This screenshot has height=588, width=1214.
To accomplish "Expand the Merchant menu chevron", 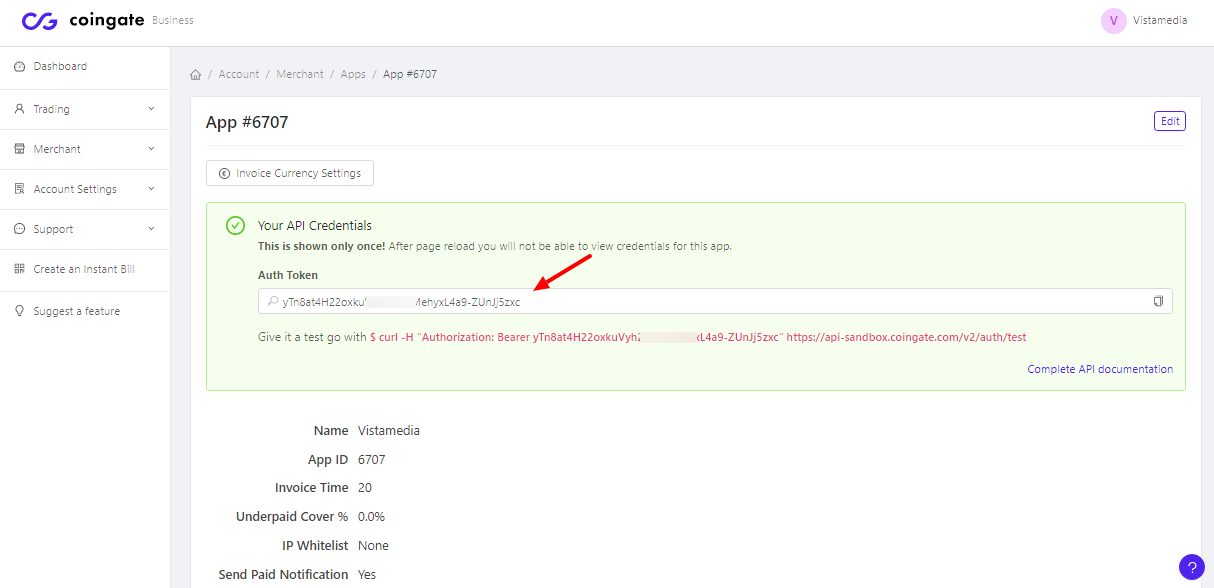I will (152, 149).
